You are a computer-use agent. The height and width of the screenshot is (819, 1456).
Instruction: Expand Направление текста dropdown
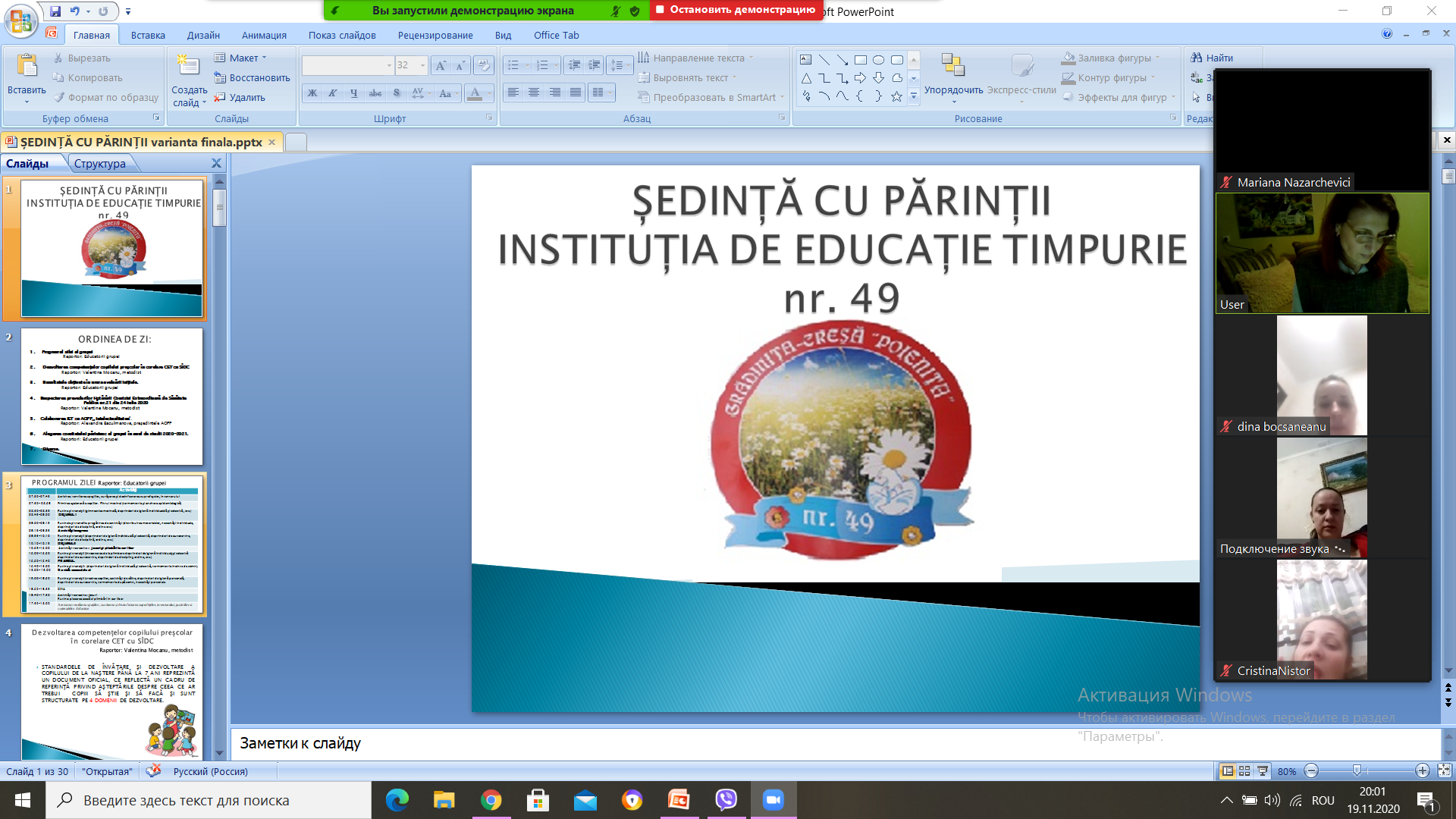(x=751, y=58)
